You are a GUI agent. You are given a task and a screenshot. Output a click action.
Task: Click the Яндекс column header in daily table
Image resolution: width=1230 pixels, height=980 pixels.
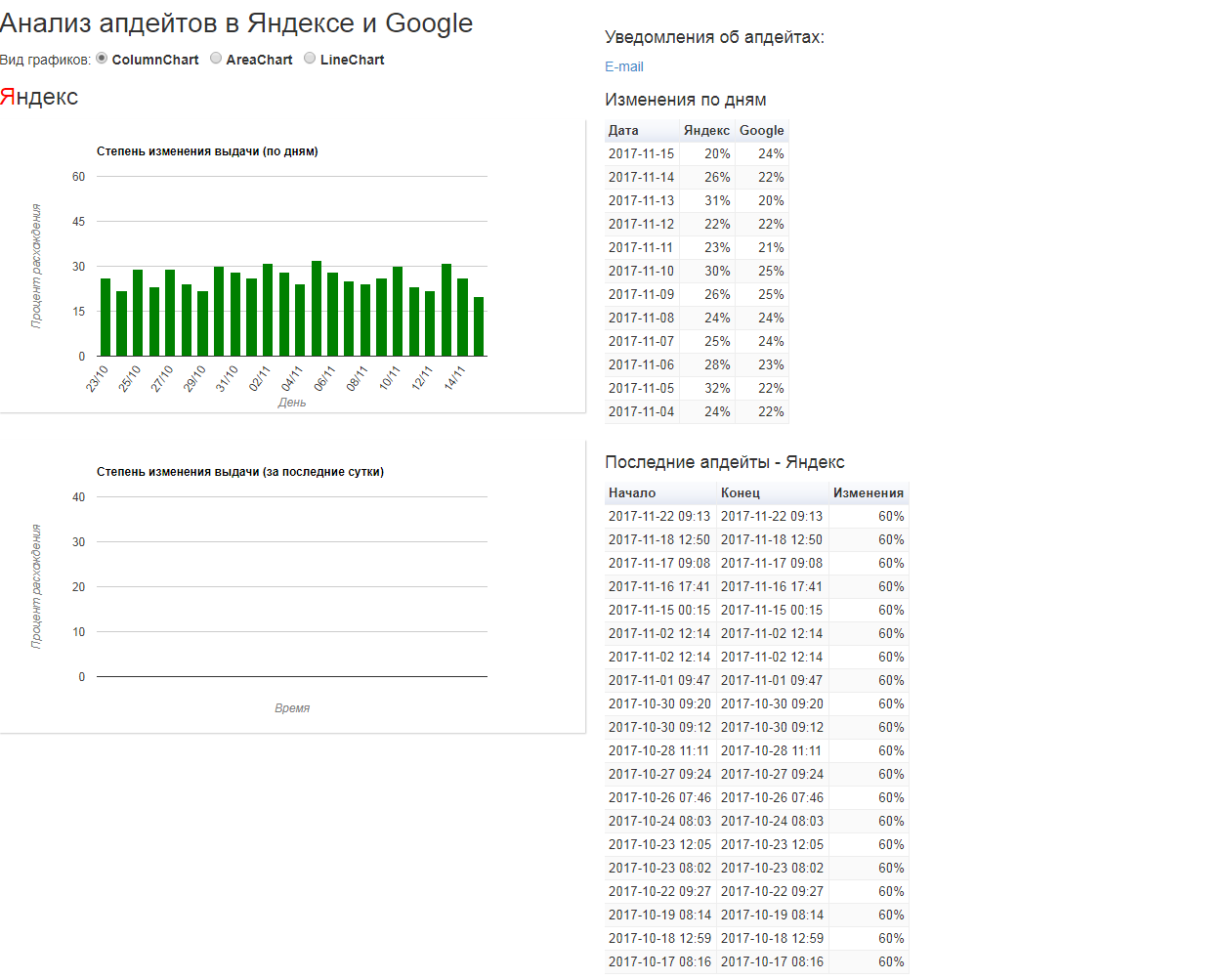click(x=706, y=130)
